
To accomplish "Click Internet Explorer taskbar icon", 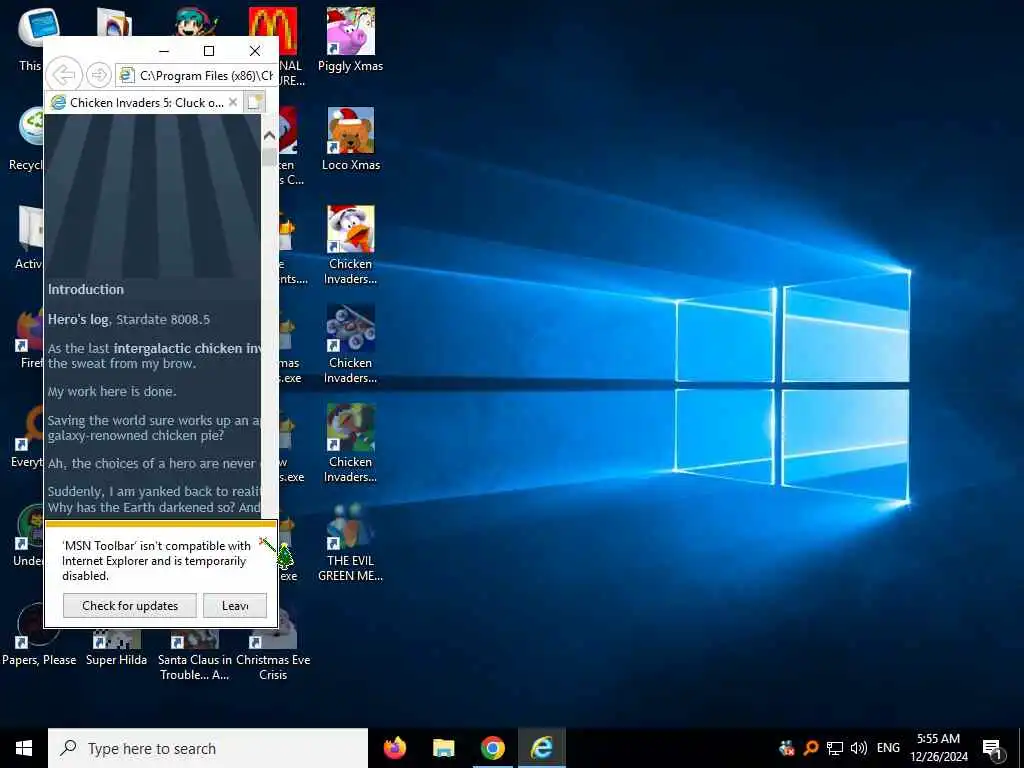I will [541, 748].
